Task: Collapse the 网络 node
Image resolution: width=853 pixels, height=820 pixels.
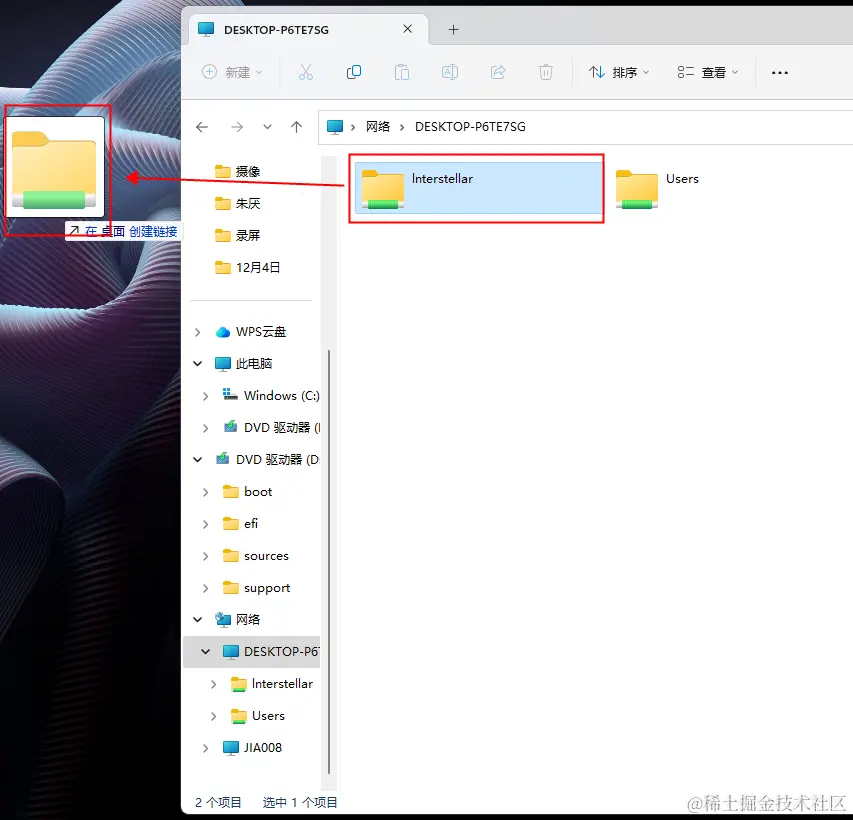Action: [197, 620]
